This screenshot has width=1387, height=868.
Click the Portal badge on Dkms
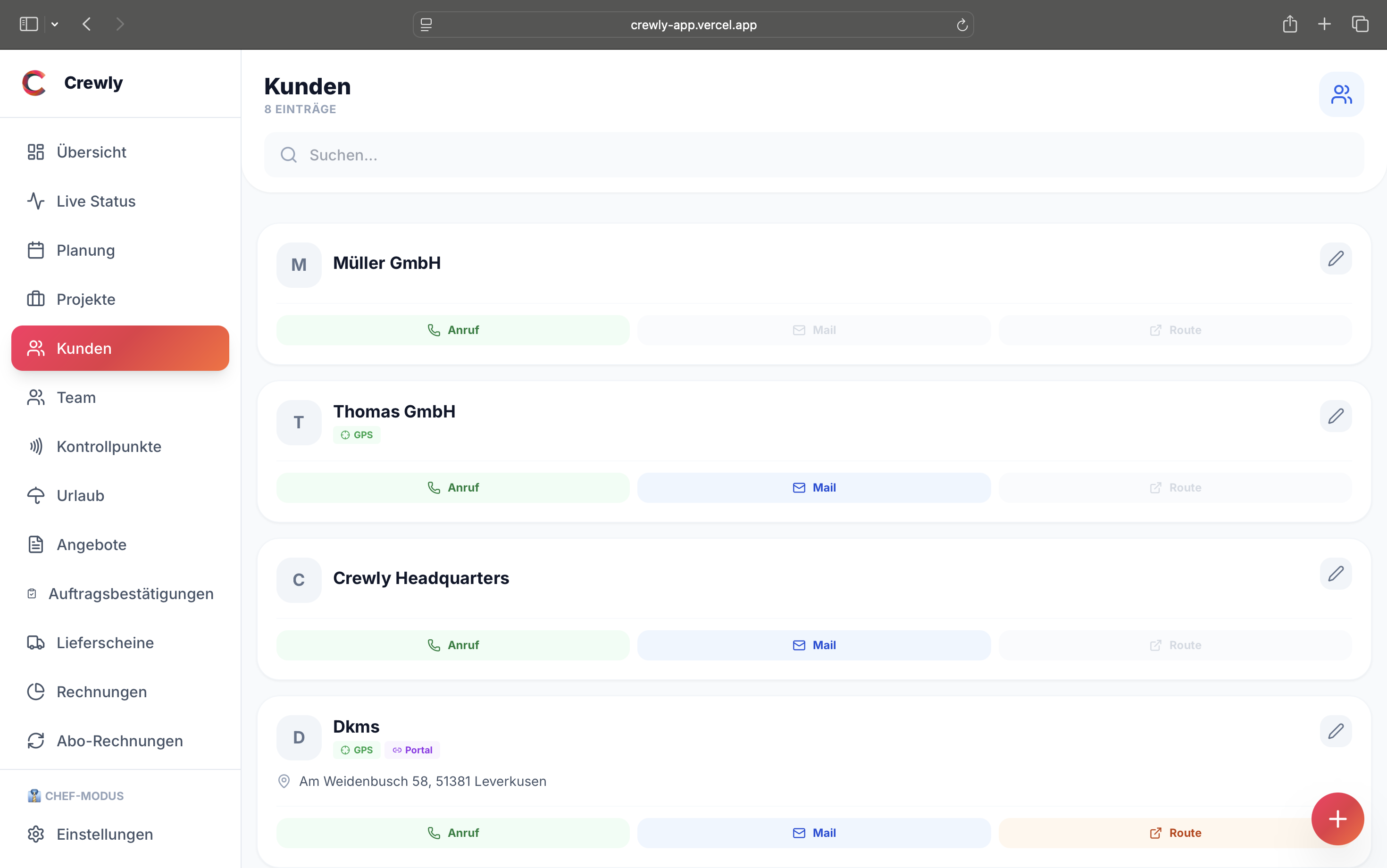[412, 750]
